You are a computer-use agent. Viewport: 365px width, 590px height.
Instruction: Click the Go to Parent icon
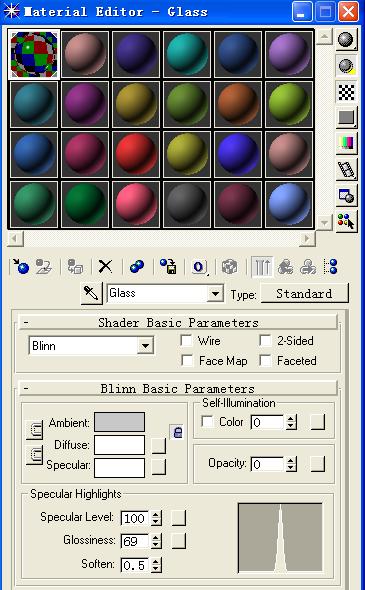coord(285,267)
